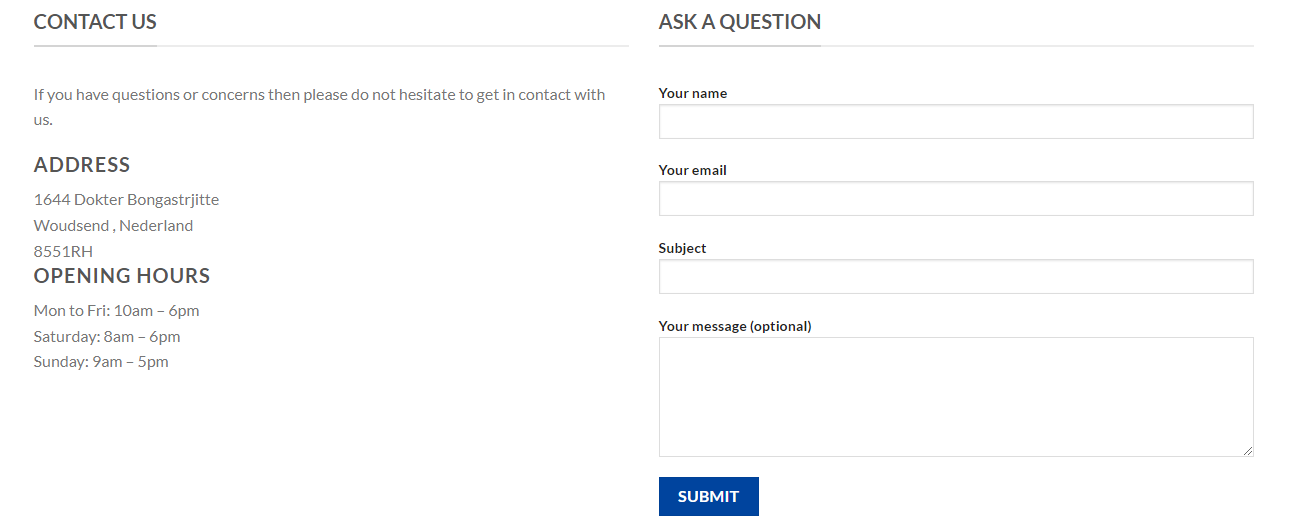Screen dimensions: 1289x532
Task: Click the Your name input field
Action: (x=955, y=121)
